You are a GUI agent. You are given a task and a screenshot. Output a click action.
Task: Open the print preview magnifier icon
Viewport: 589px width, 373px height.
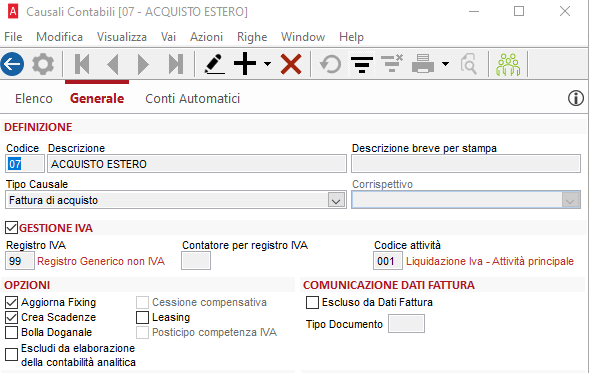point(468,64)
